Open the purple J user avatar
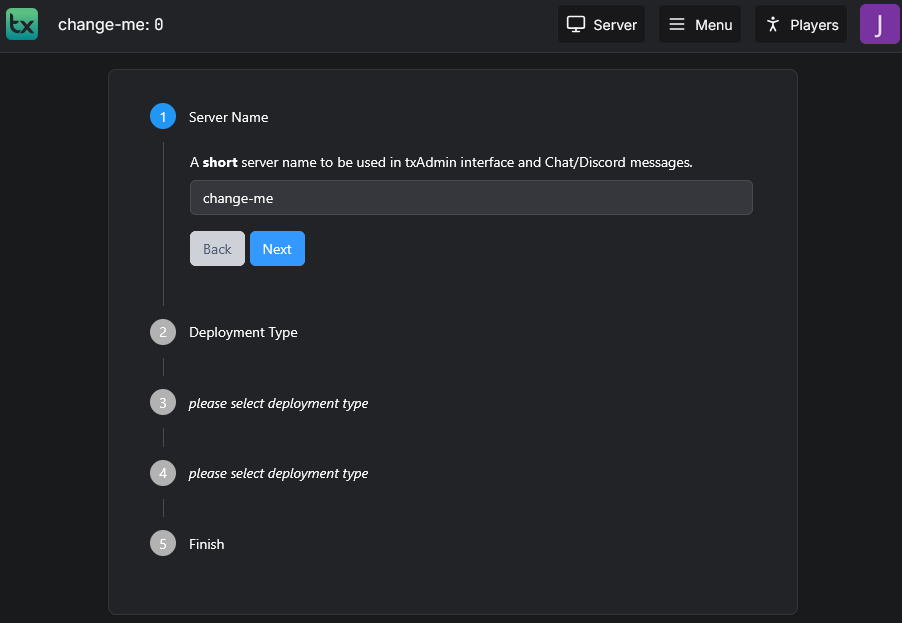This screenshot has height=623, width=902. tap(879, 24)
